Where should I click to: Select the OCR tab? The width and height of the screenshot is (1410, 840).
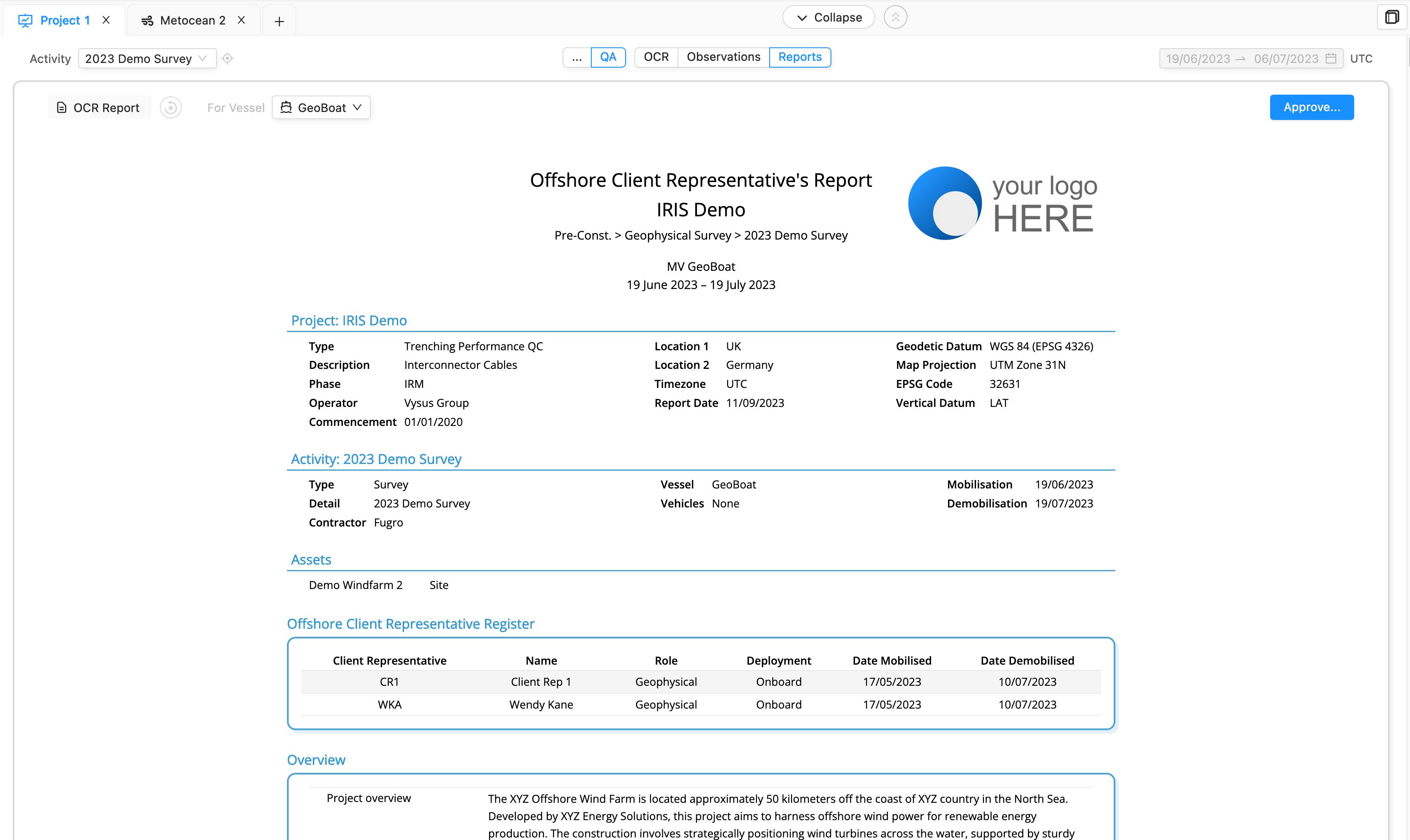click(x=656, y=57)
